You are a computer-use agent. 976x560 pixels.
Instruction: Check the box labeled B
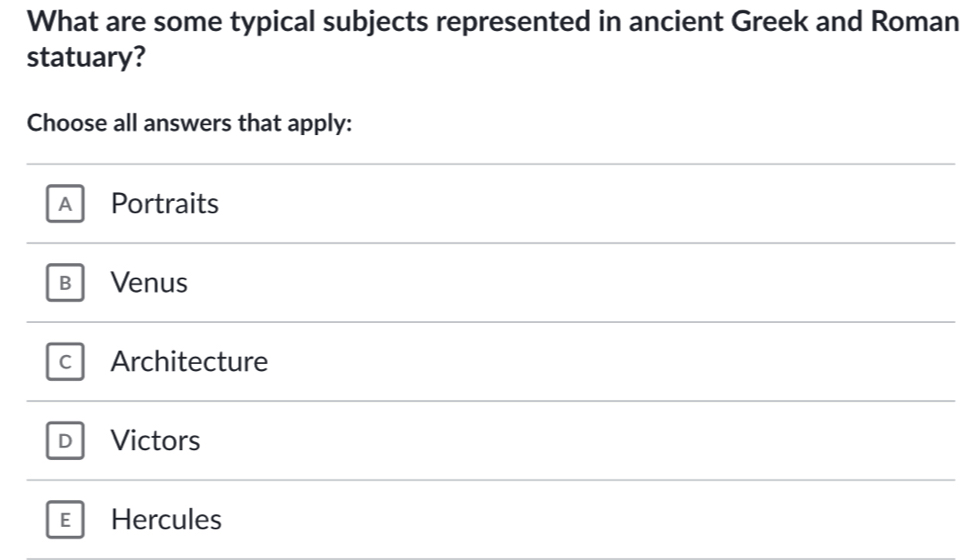[x=66, y=283]
